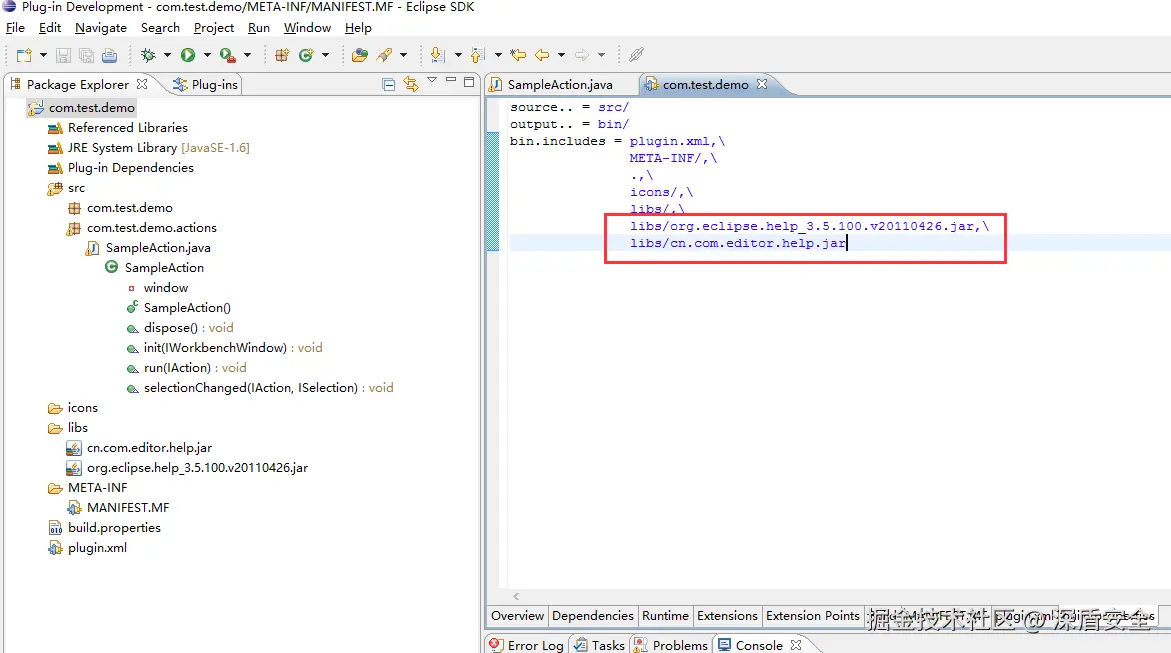The image size is (1171, 653).
Task: Click the Last Edit Location icon
Action: [x=518, y=55]
